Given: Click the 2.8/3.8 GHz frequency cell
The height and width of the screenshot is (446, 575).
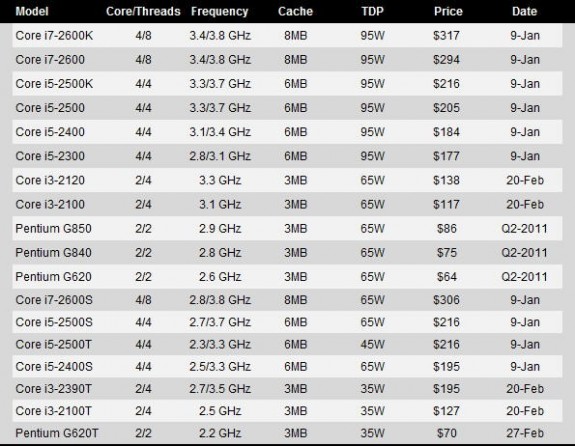Looking at the screenshot, I should [220, 300].
